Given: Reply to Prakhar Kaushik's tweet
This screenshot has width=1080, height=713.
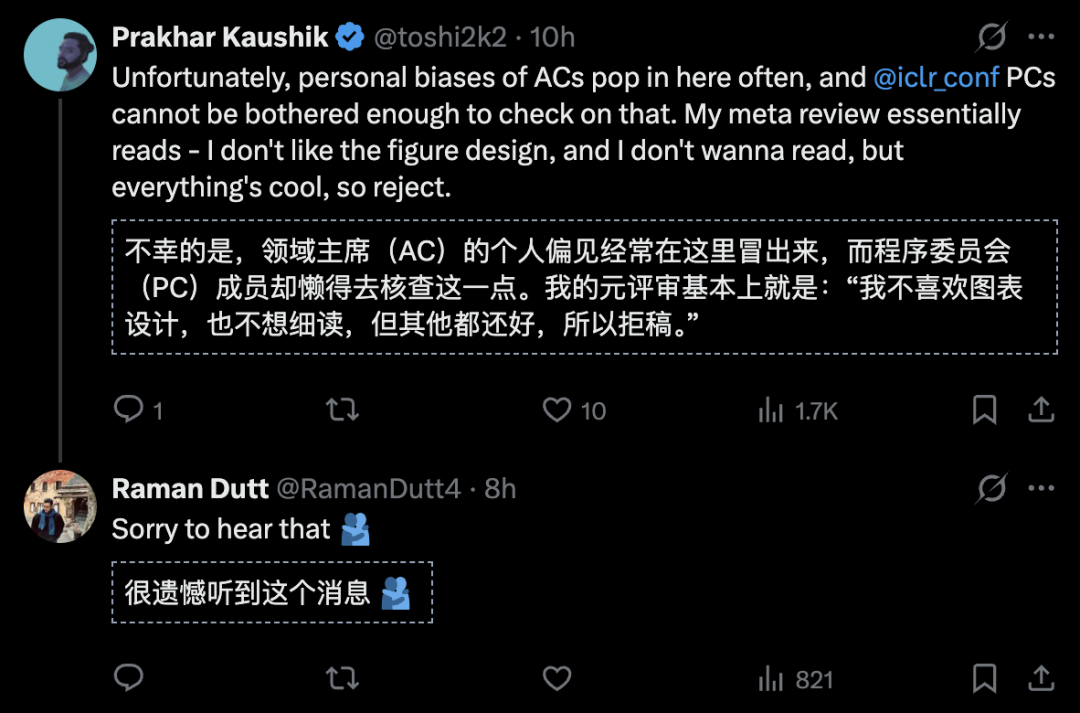Looking at the screenshot, I should tap(129, 409).
